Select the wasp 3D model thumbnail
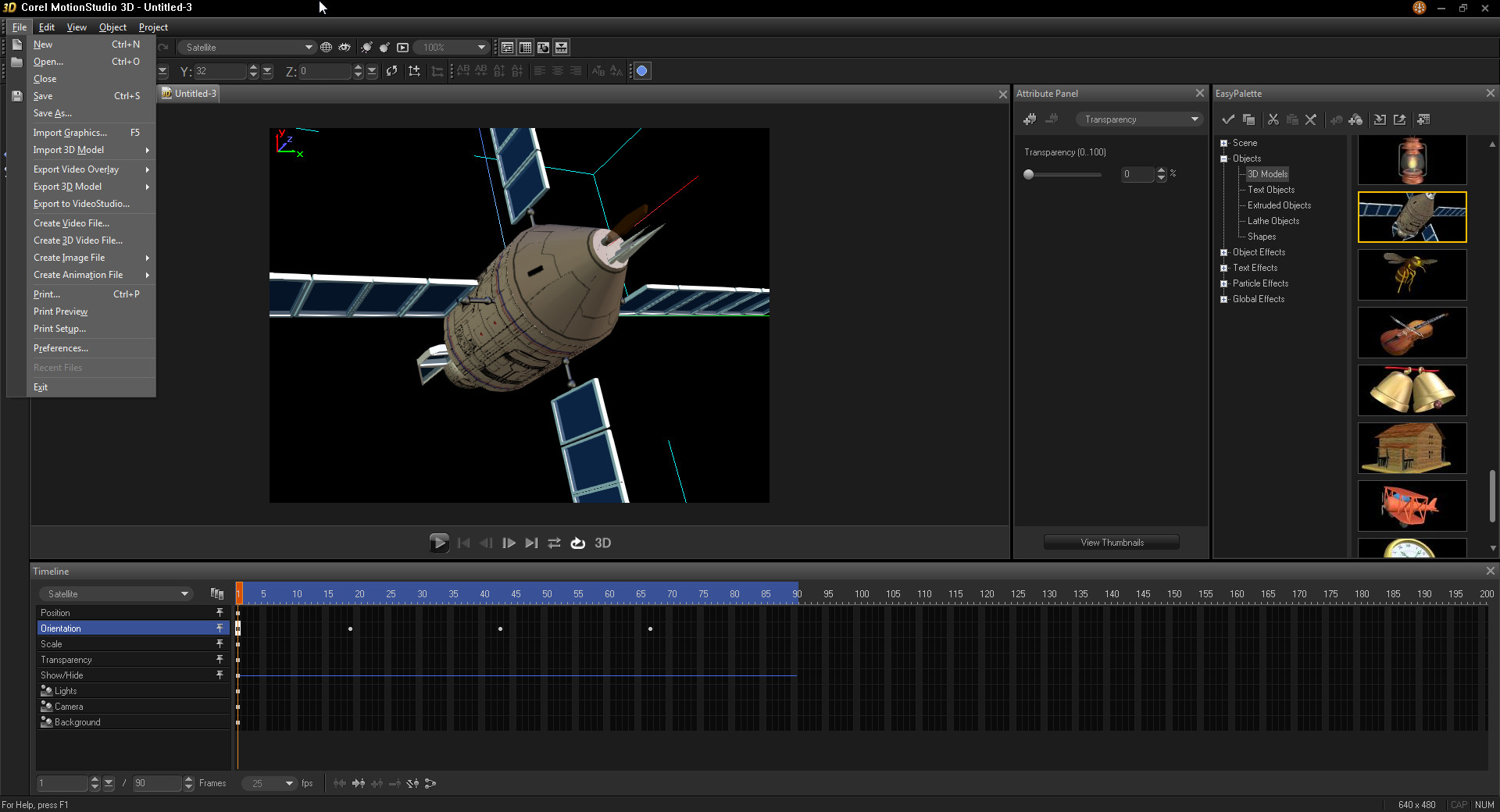Viewport: 1500px width, 812px height. pyautogui.click(x=1412, y=275)
